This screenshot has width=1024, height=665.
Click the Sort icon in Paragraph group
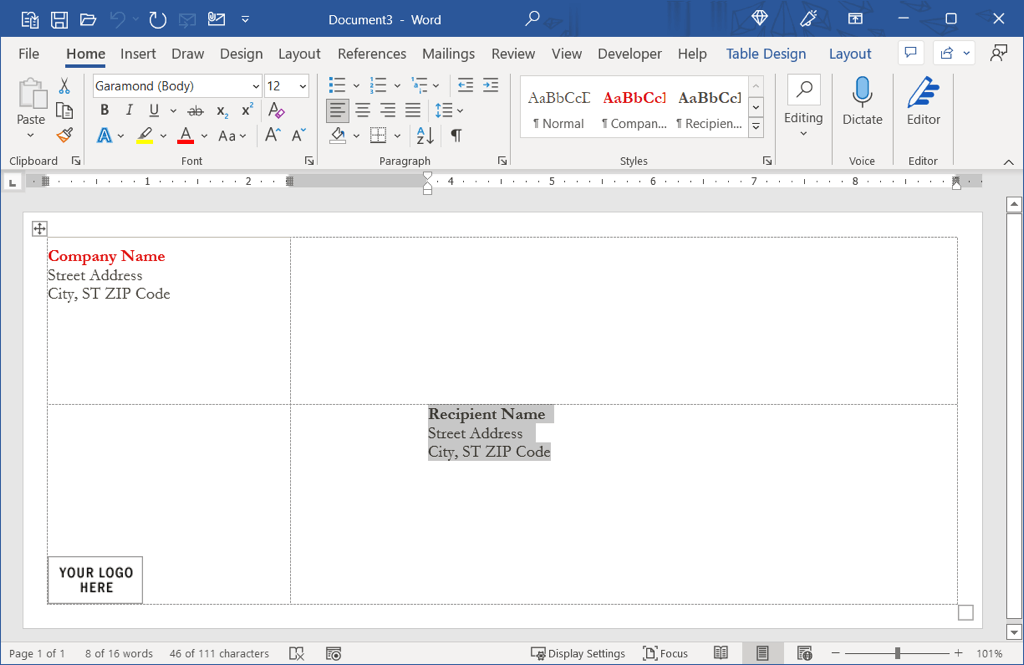[x=421, y=135]
